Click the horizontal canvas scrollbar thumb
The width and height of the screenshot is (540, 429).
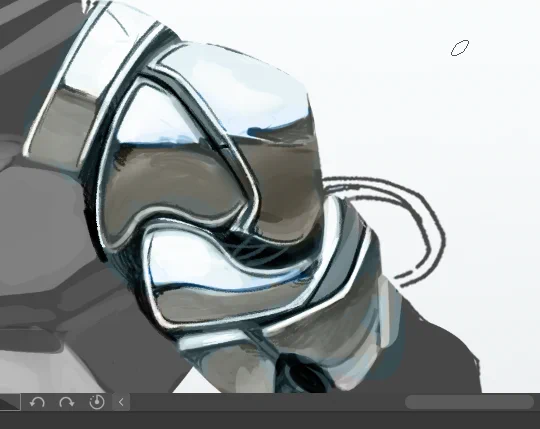pyautogui.click(x=469, y=402)
